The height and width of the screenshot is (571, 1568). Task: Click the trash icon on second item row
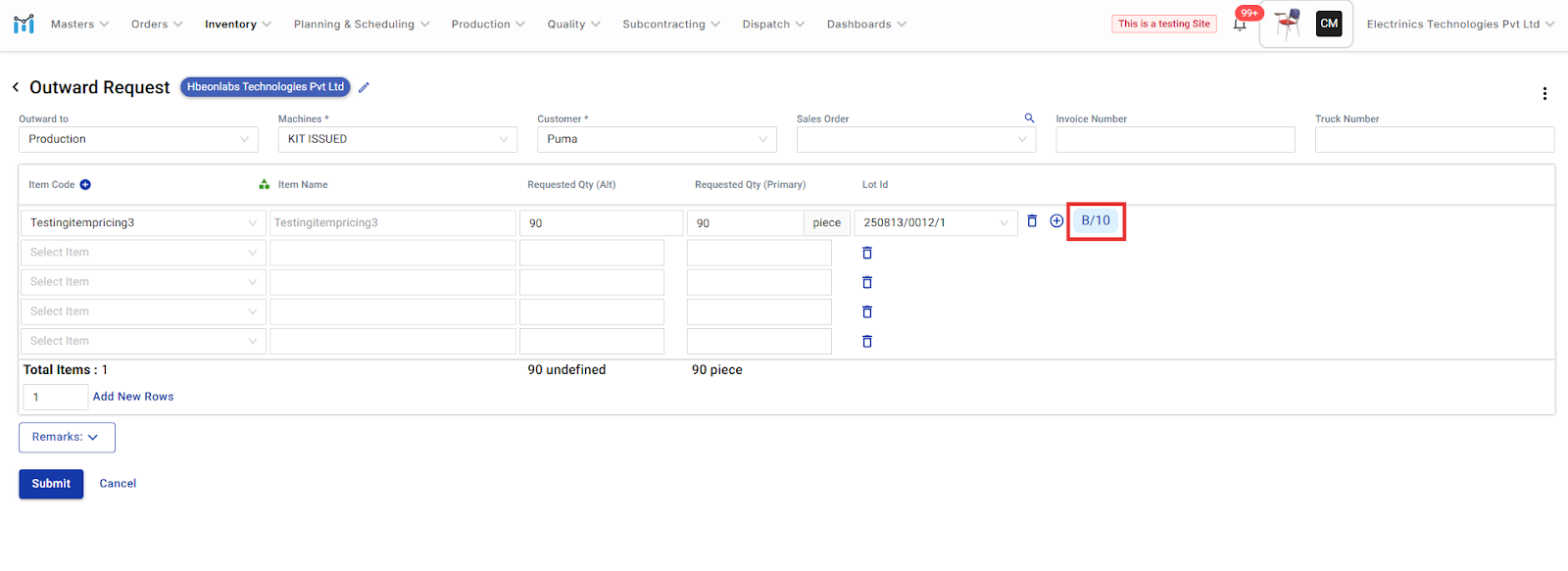867,253
